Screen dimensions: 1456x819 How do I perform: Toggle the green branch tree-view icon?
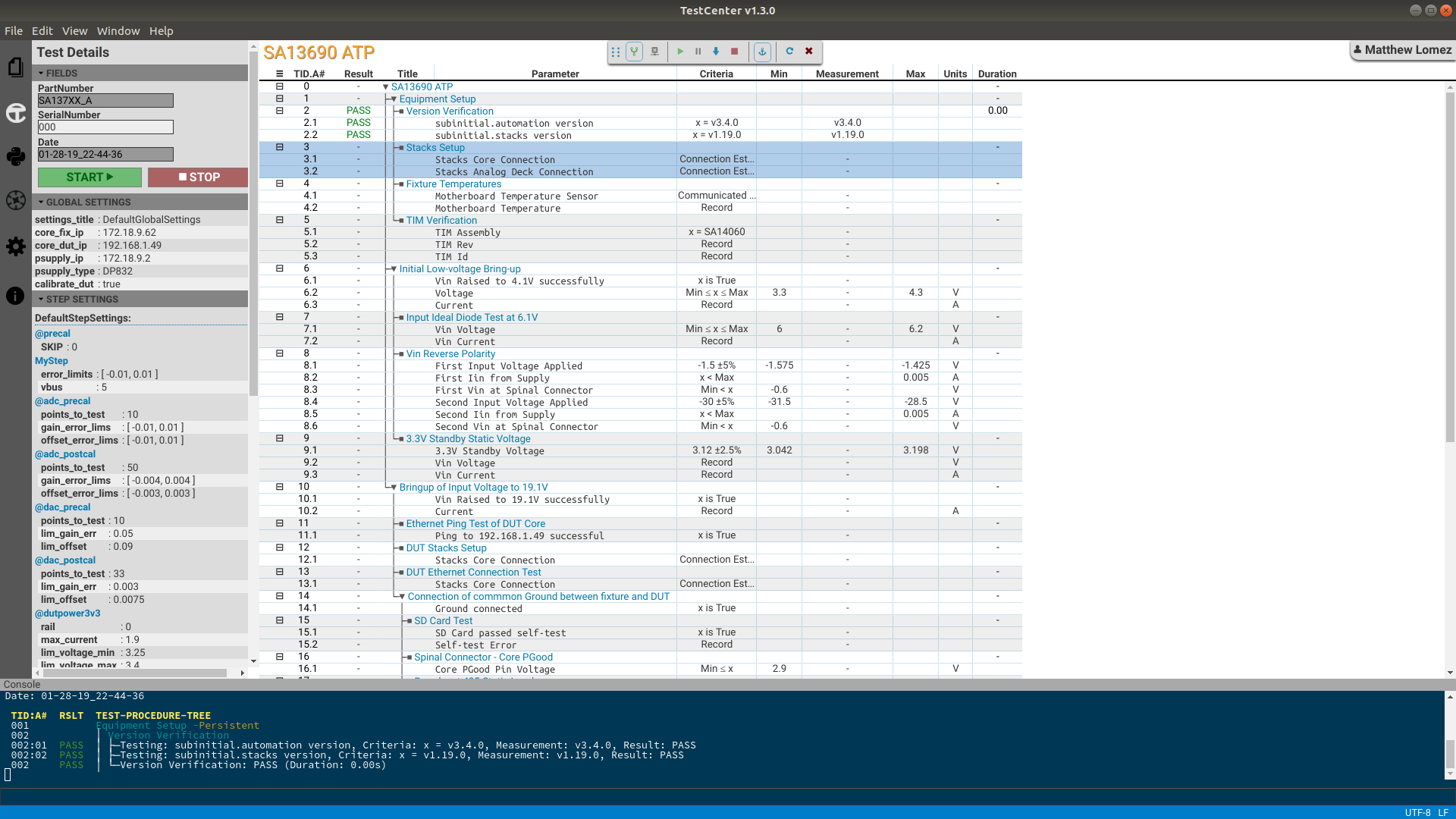pos(635,52)
